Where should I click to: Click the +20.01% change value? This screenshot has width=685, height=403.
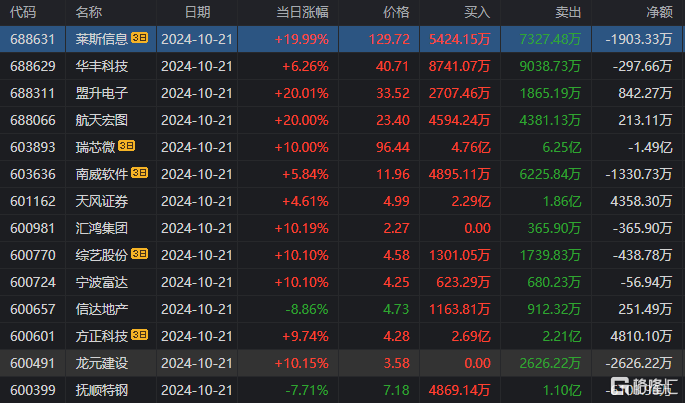(x=301, y=94)
